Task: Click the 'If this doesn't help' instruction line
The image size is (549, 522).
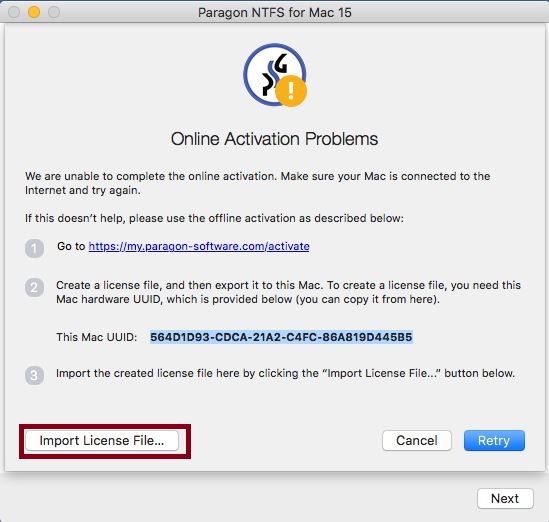Action: tap(214, 218)
